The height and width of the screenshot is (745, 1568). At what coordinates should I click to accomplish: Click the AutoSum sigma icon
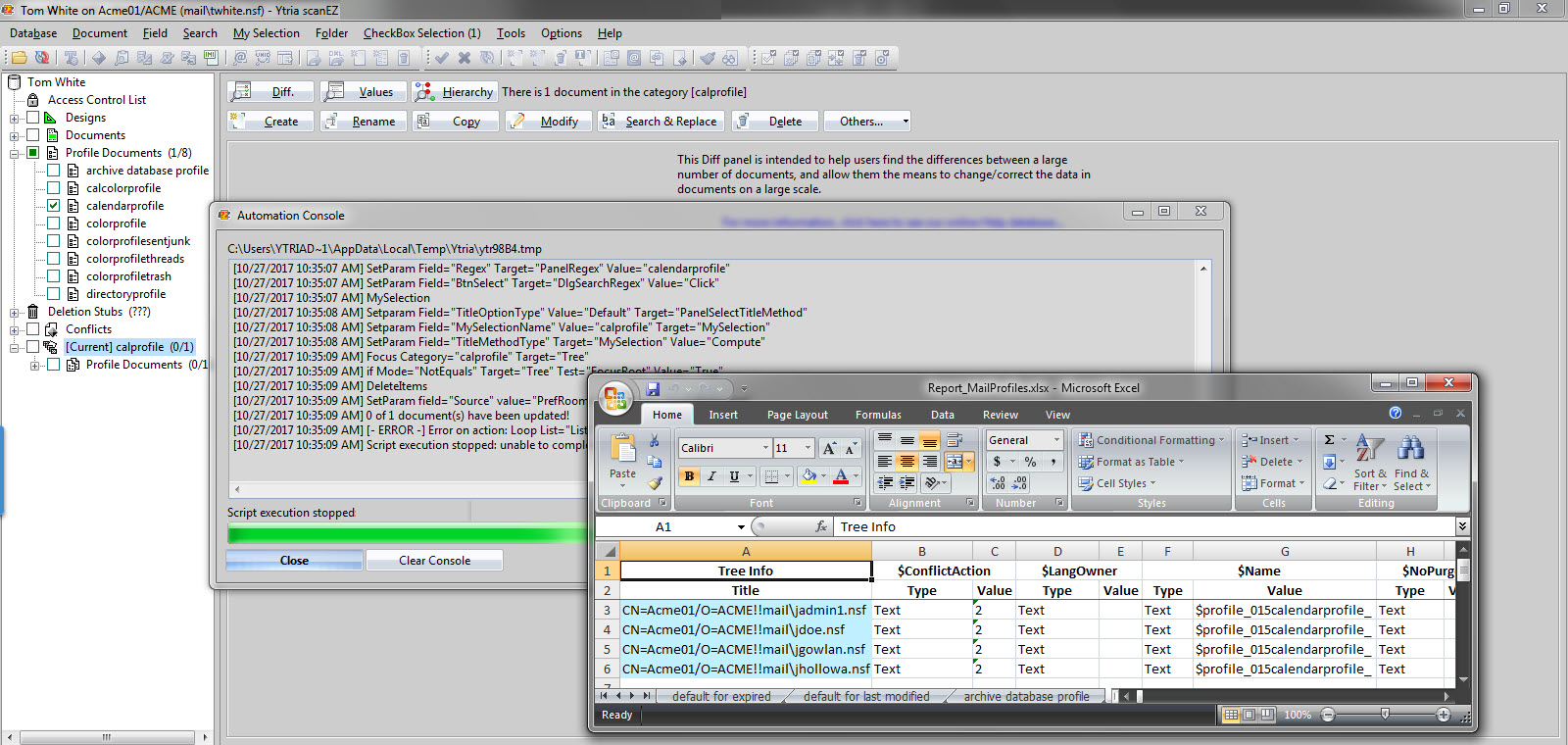pyautogui.click(x=1329, y=440)
